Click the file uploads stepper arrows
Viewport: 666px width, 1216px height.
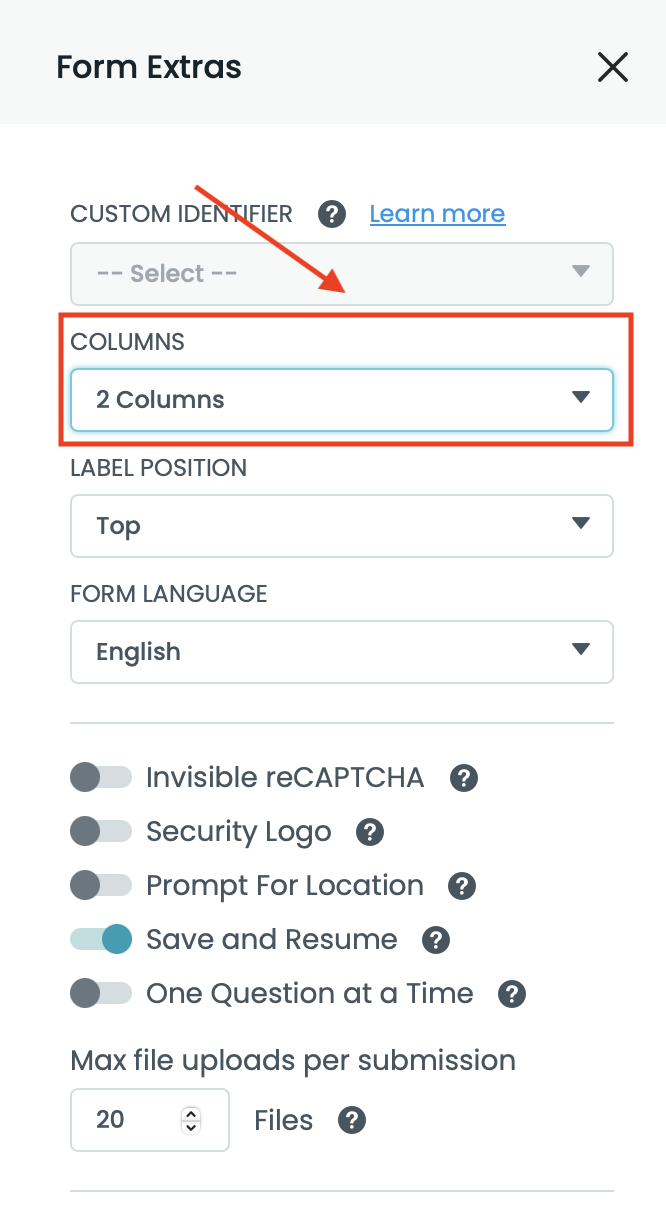(x=191, y=1120)
